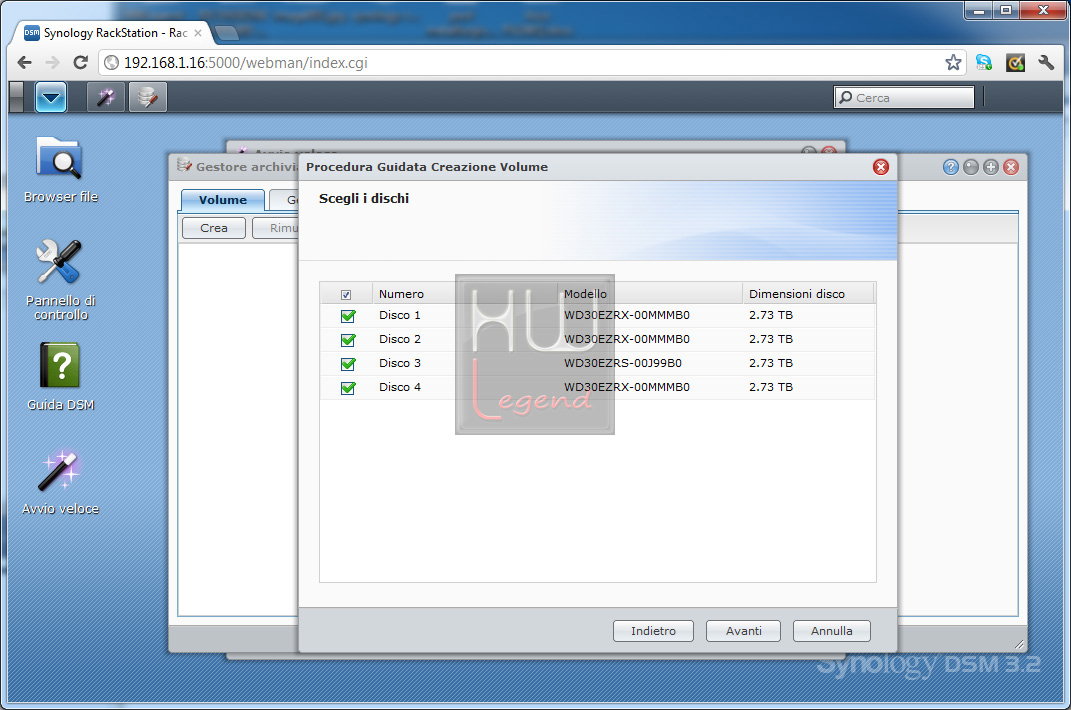Screen dimensions: 1071x710
Task: Uncheck the Disco 3 checkbox
Action: (x=348, y=364)
